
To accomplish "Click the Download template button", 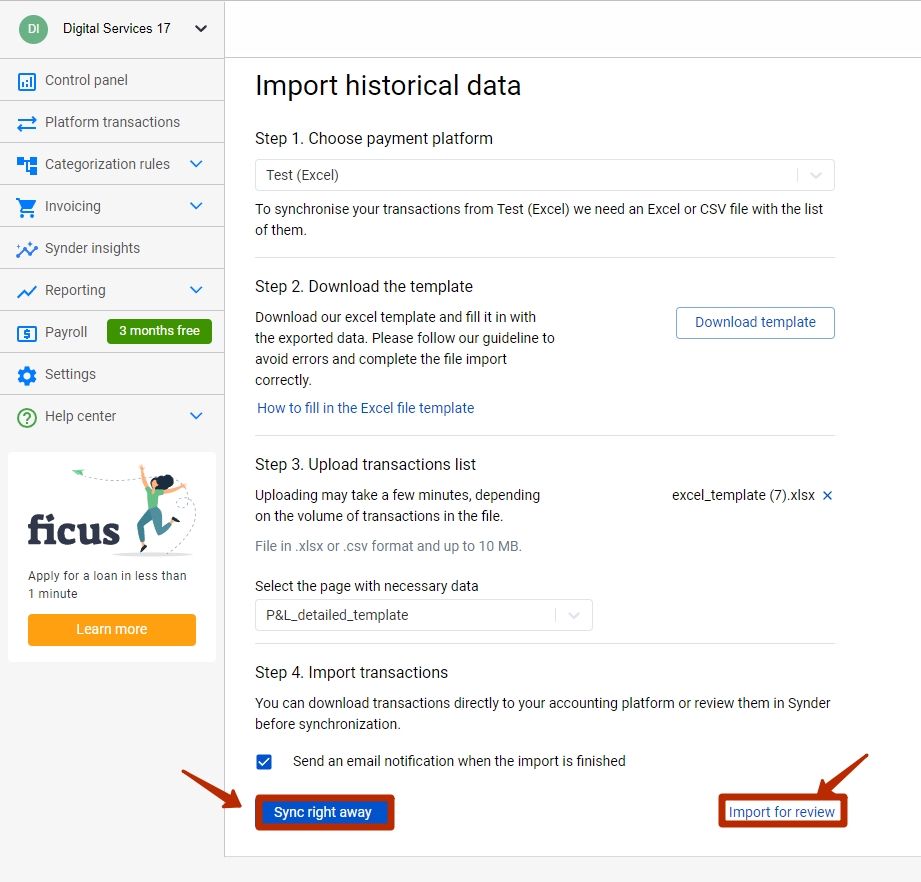I will click(x=755, y=322).
